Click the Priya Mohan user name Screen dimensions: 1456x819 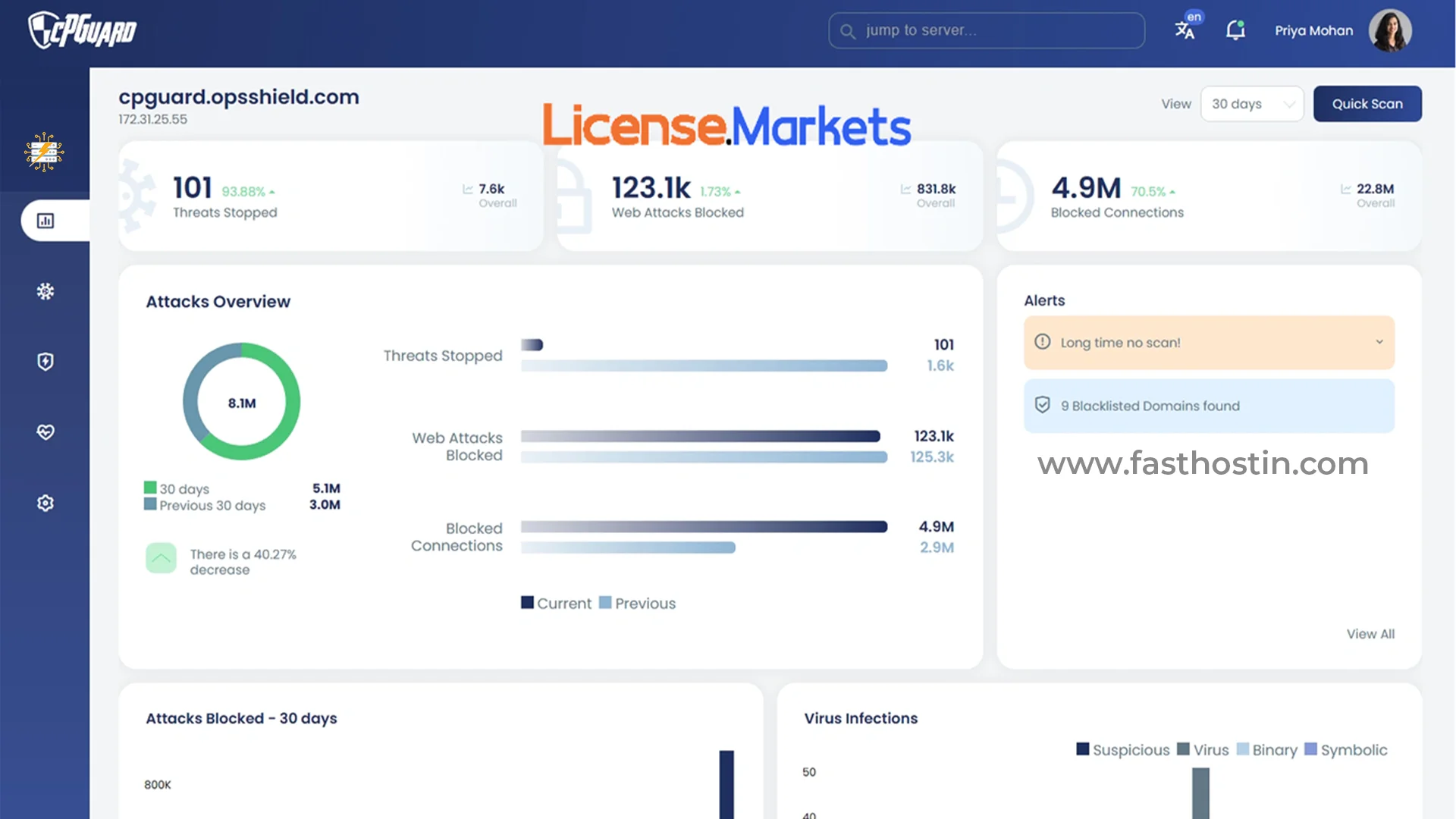coord(1313,31)
